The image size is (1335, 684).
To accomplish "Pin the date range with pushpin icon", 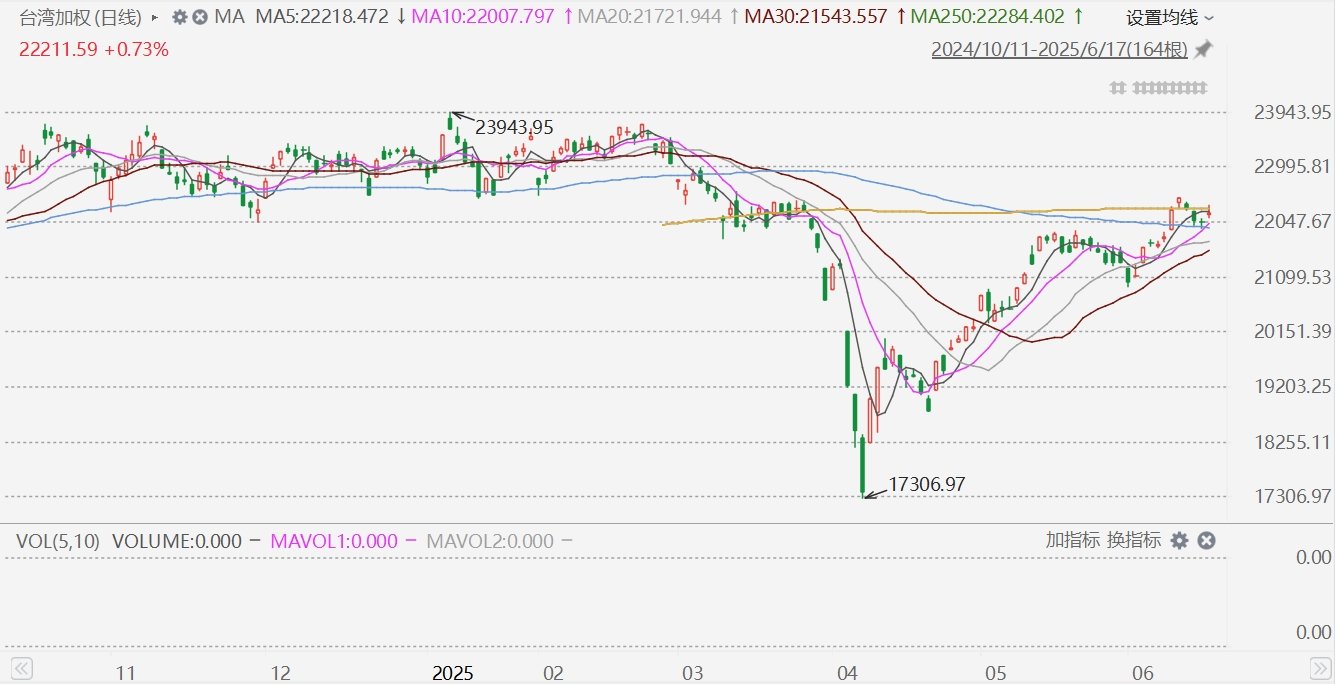I will [1204, 50].
